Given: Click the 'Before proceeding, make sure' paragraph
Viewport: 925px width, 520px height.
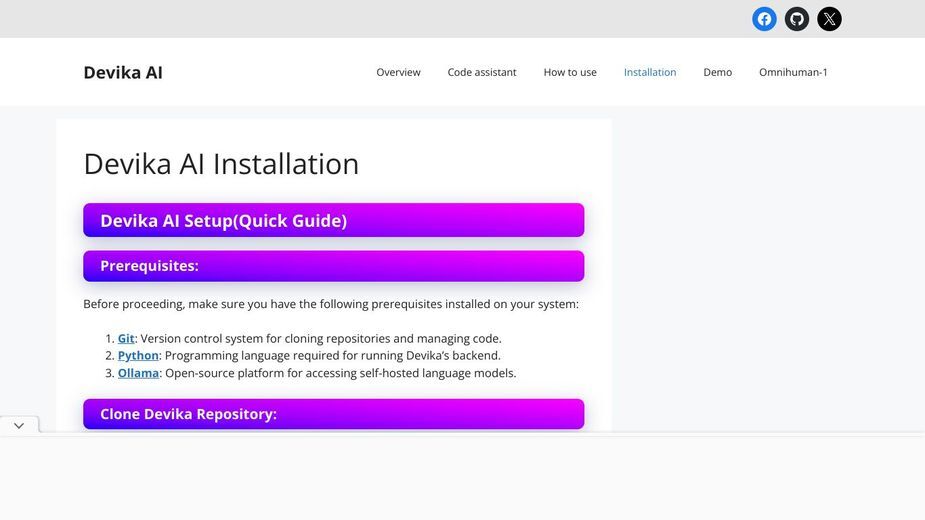Looking at the screenshot, I should [x=331, y=304].
